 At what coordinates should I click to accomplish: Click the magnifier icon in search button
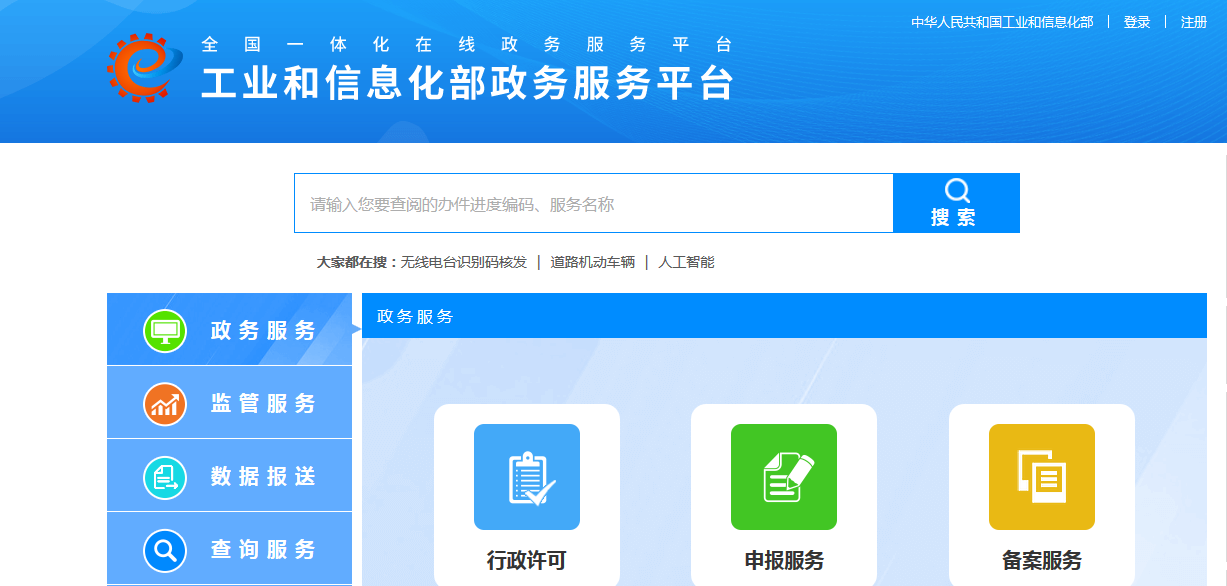(957, 191)
